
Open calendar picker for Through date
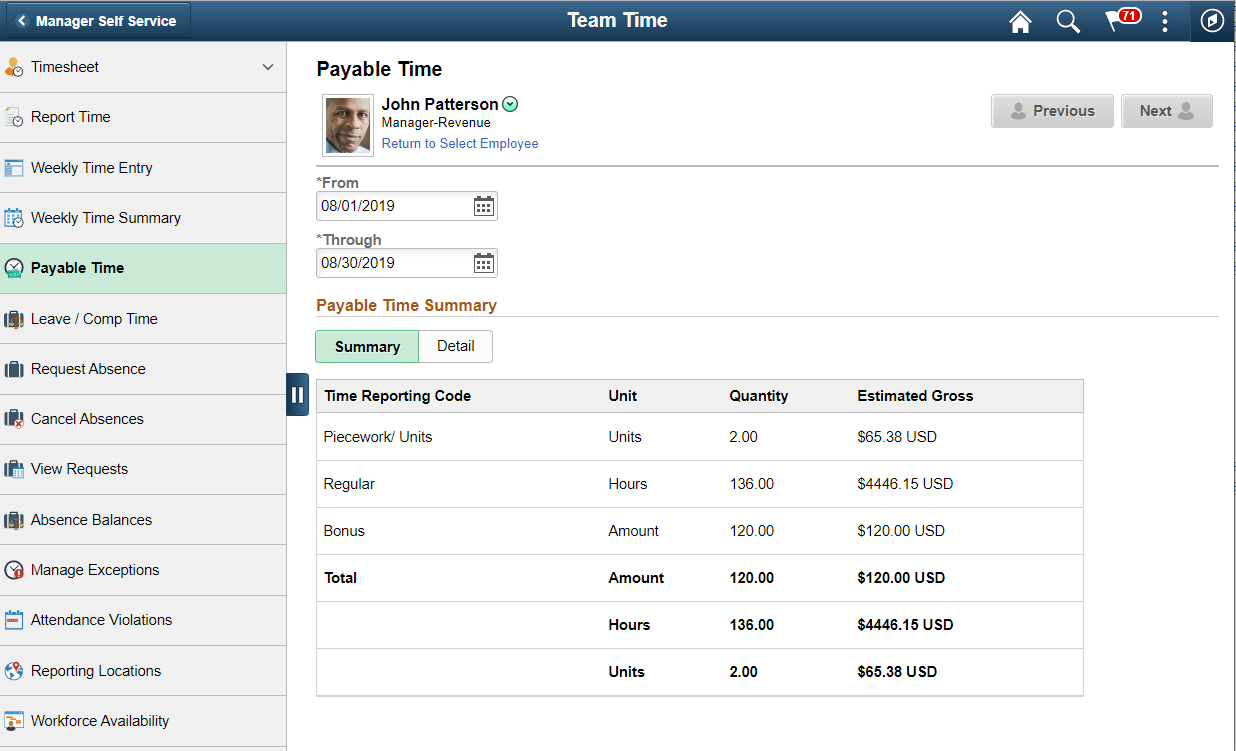coord(484,263)
